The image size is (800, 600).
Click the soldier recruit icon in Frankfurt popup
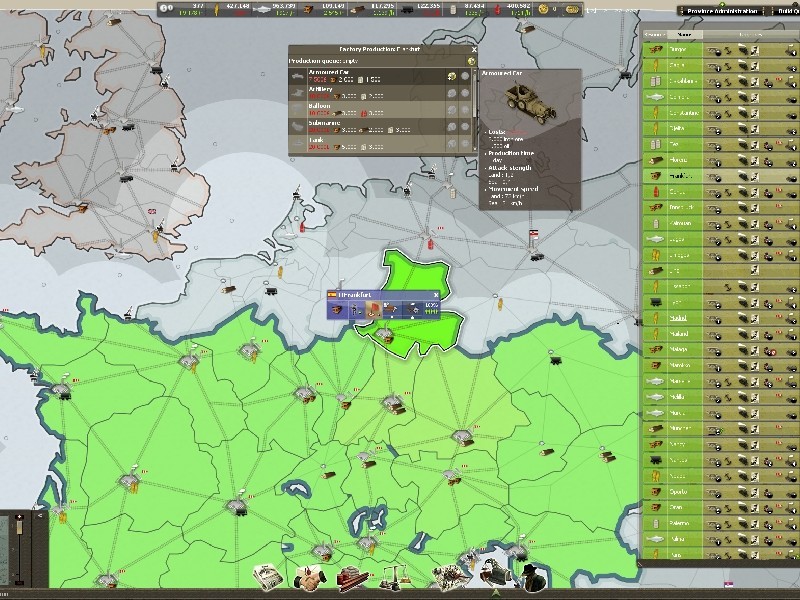point(356,309)
